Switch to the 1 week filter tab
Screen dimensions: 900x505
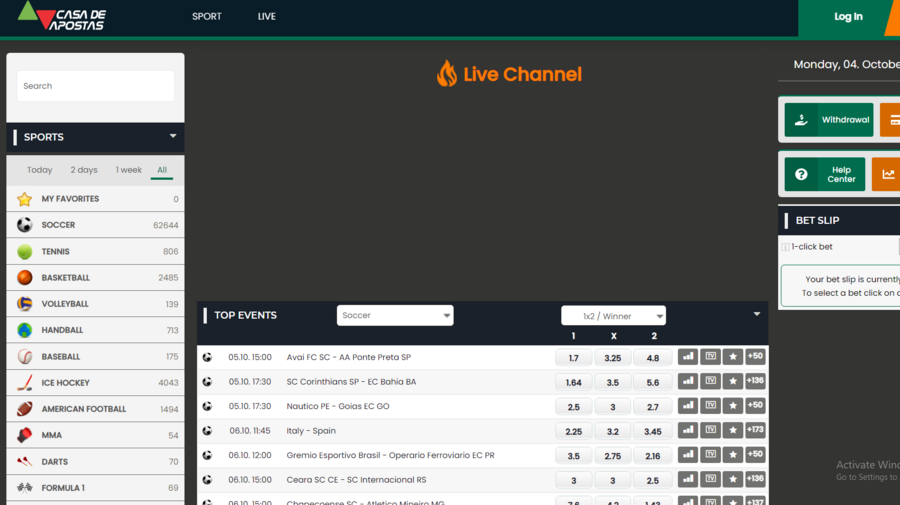(x=129, y=170)
